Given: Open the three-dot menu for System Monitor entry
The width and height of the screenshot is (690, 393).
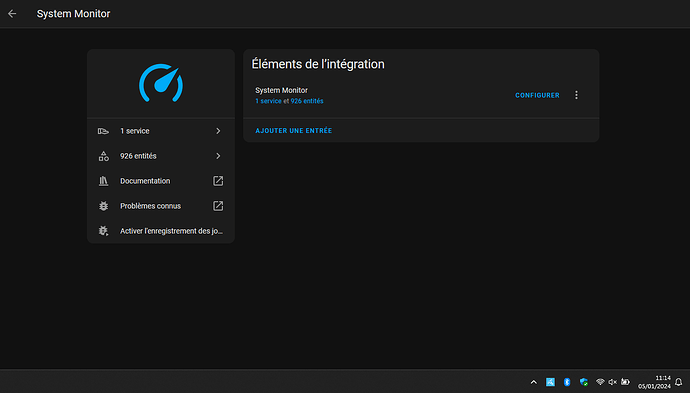Looking at the screenshot, I should click(x=576, y=95).
